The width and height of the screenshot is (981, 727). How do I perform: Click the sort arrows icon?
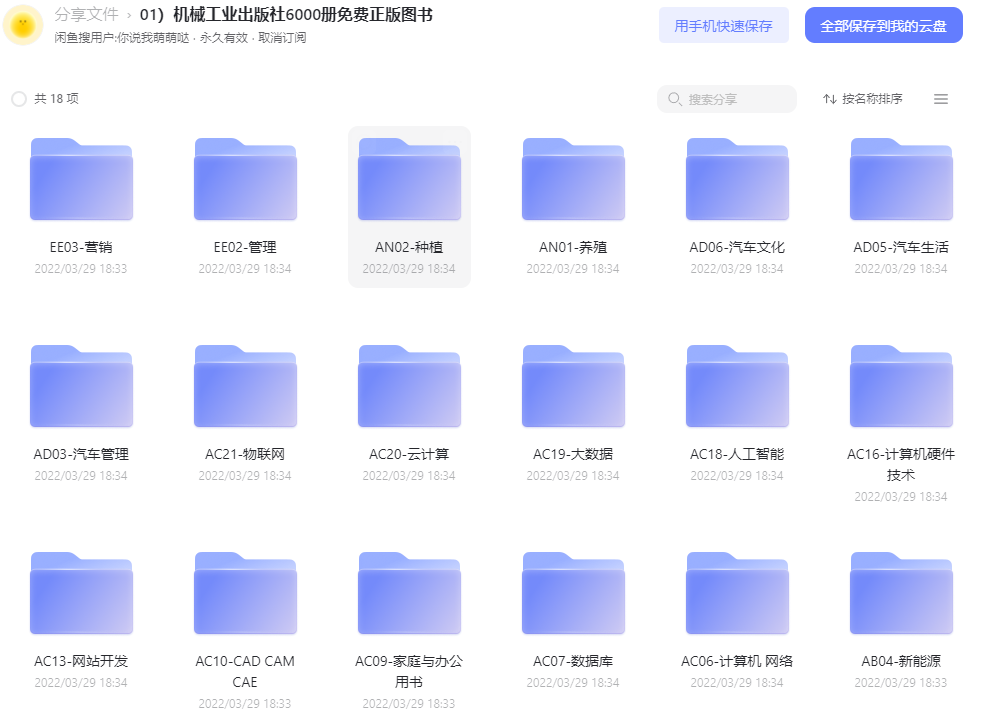(830, 99)
